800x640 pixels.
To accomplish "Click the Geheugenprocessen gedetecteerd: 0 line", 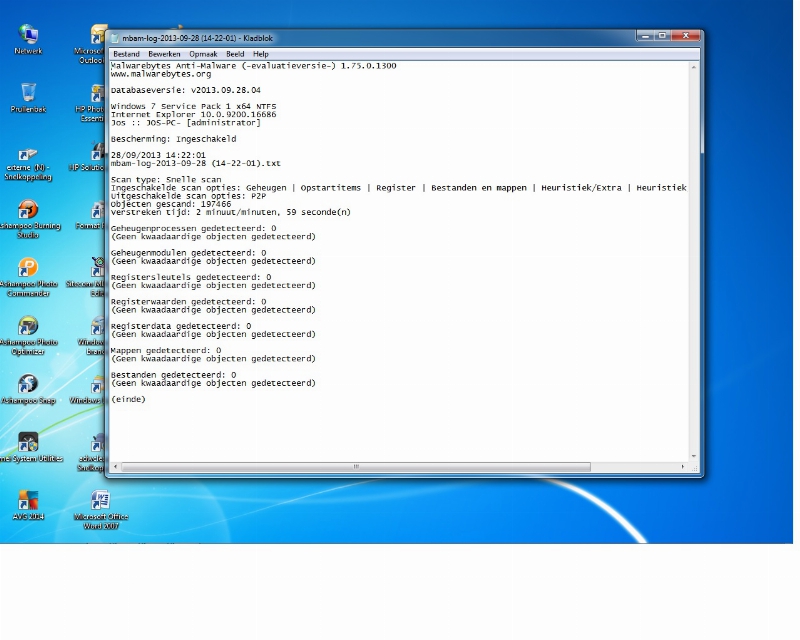I will tap(193, 229).
